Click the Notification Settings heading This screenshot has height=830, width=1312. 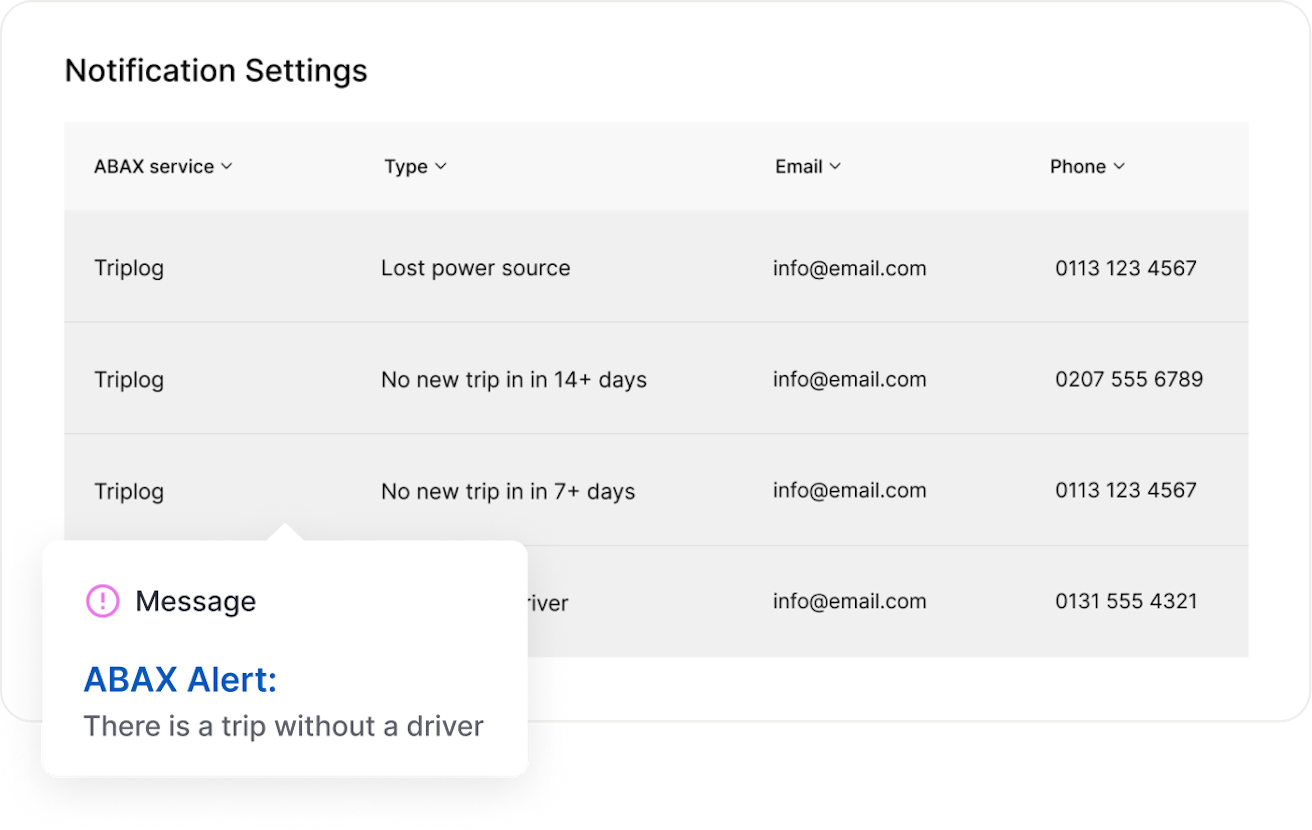coord(216,71)
